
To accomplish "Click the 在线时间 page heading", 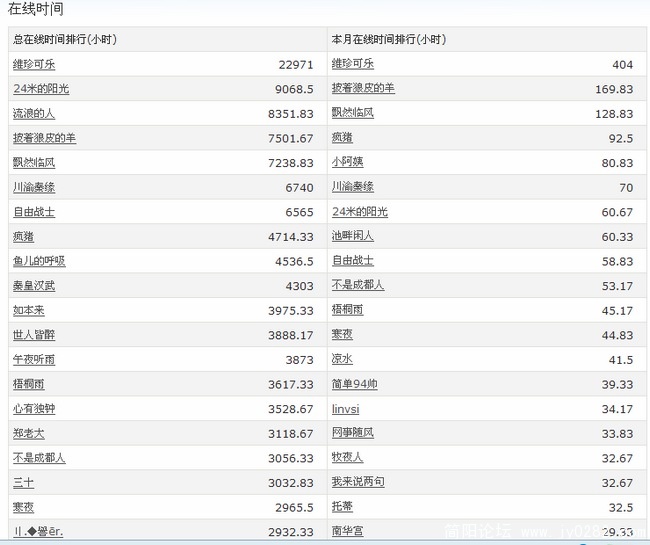I will click(35, 8).
